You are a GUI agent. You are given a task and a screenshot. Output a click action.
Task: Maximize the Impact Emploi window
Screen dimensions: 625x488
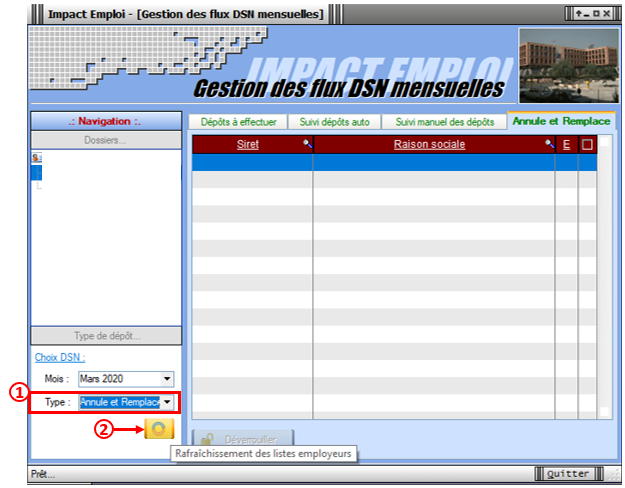596,14
